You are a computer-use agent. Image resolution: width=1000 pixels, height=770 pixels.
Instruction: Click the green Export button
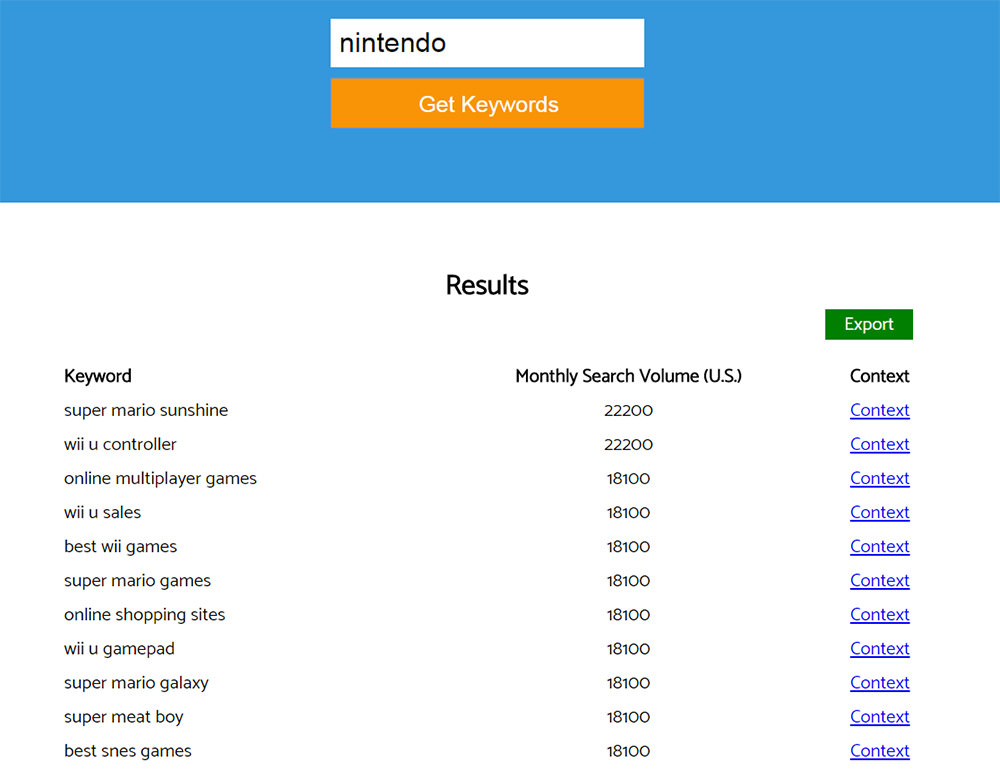pyautogui.click(x=869, y=324)
